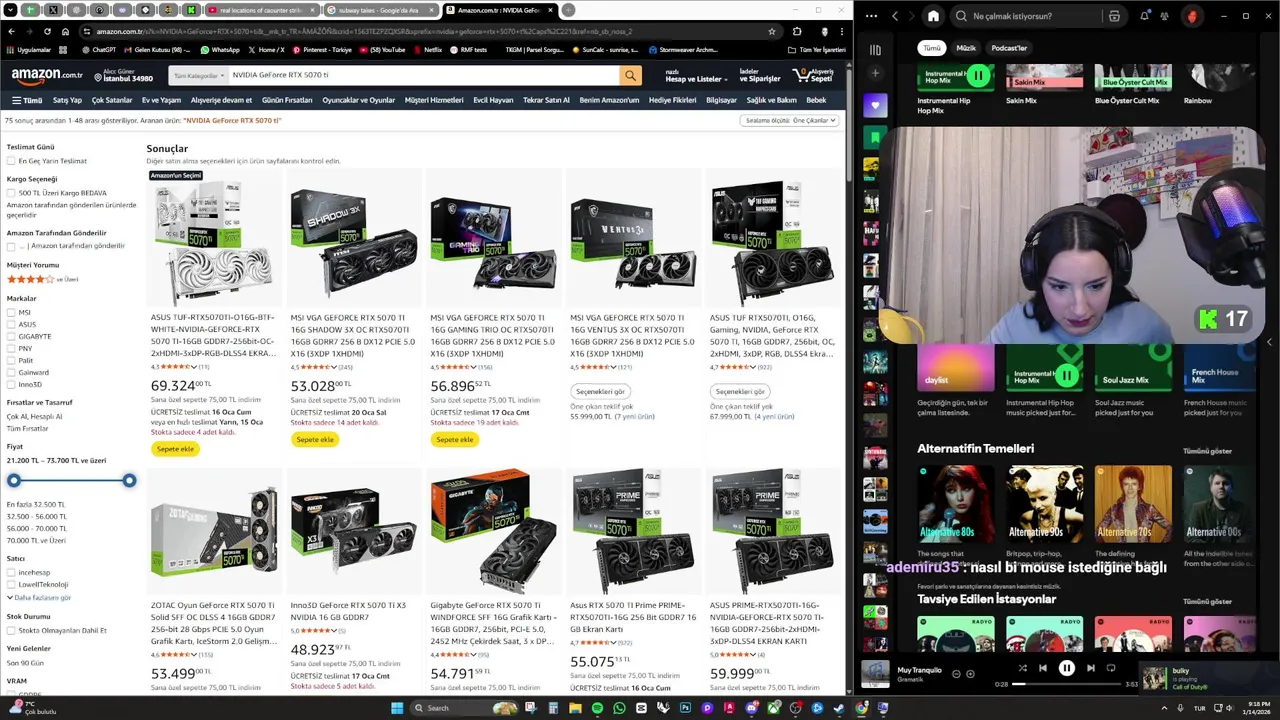Add ASUS TUF white card Sepete ekle
This screenshot has height=720, width=1280.
(175, 449)
